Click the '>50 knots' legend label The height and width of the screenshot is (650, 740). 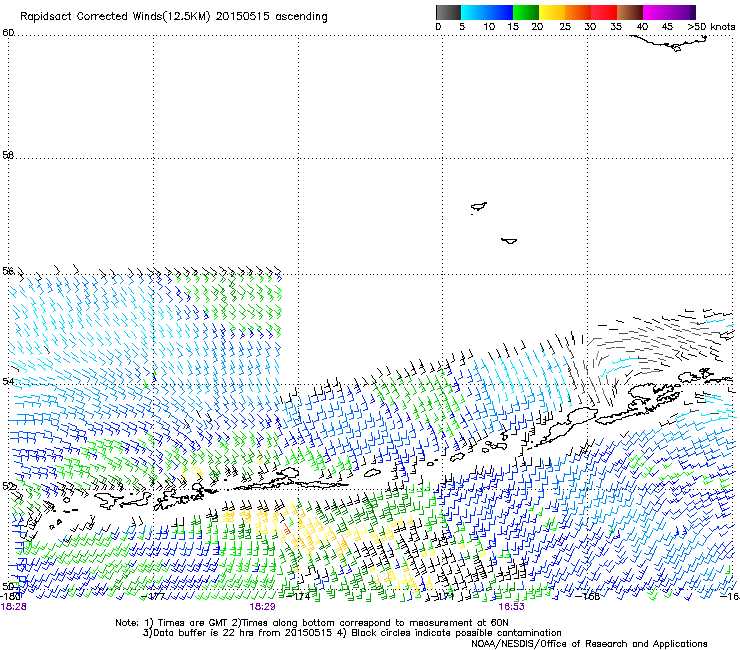point(711,27)
